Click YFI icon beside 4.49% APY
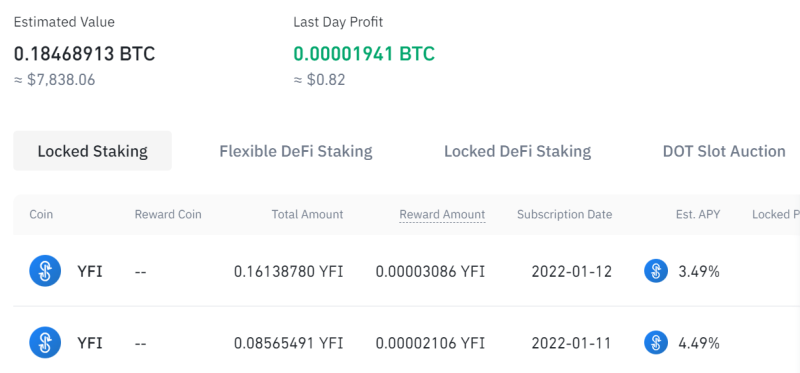The width and height of the screenshot is (800, 373). click(x=656, y=342)
